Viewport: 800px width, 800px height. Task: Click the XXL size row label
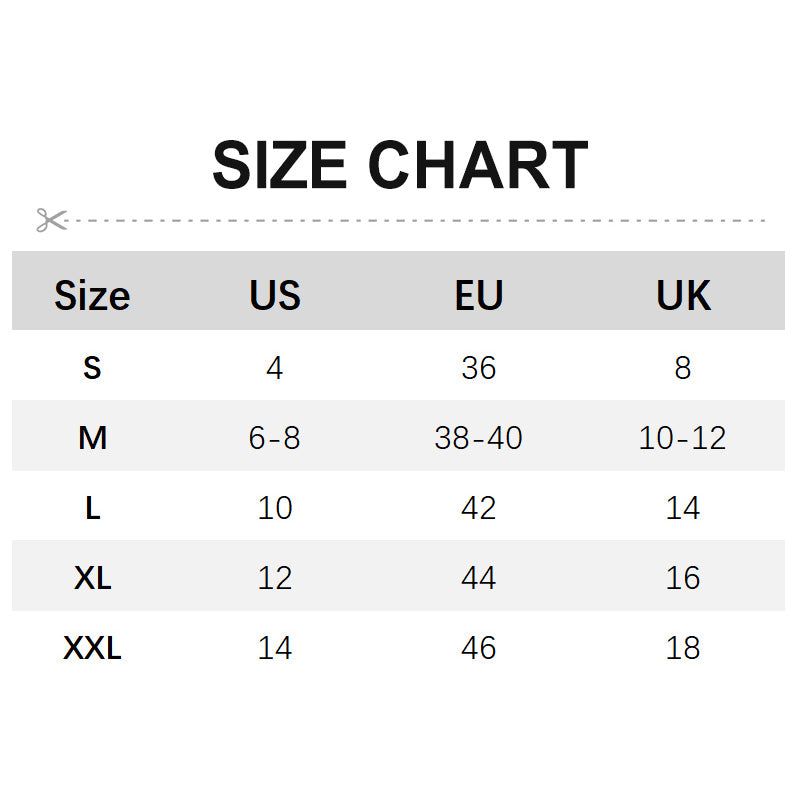[92, 648]
